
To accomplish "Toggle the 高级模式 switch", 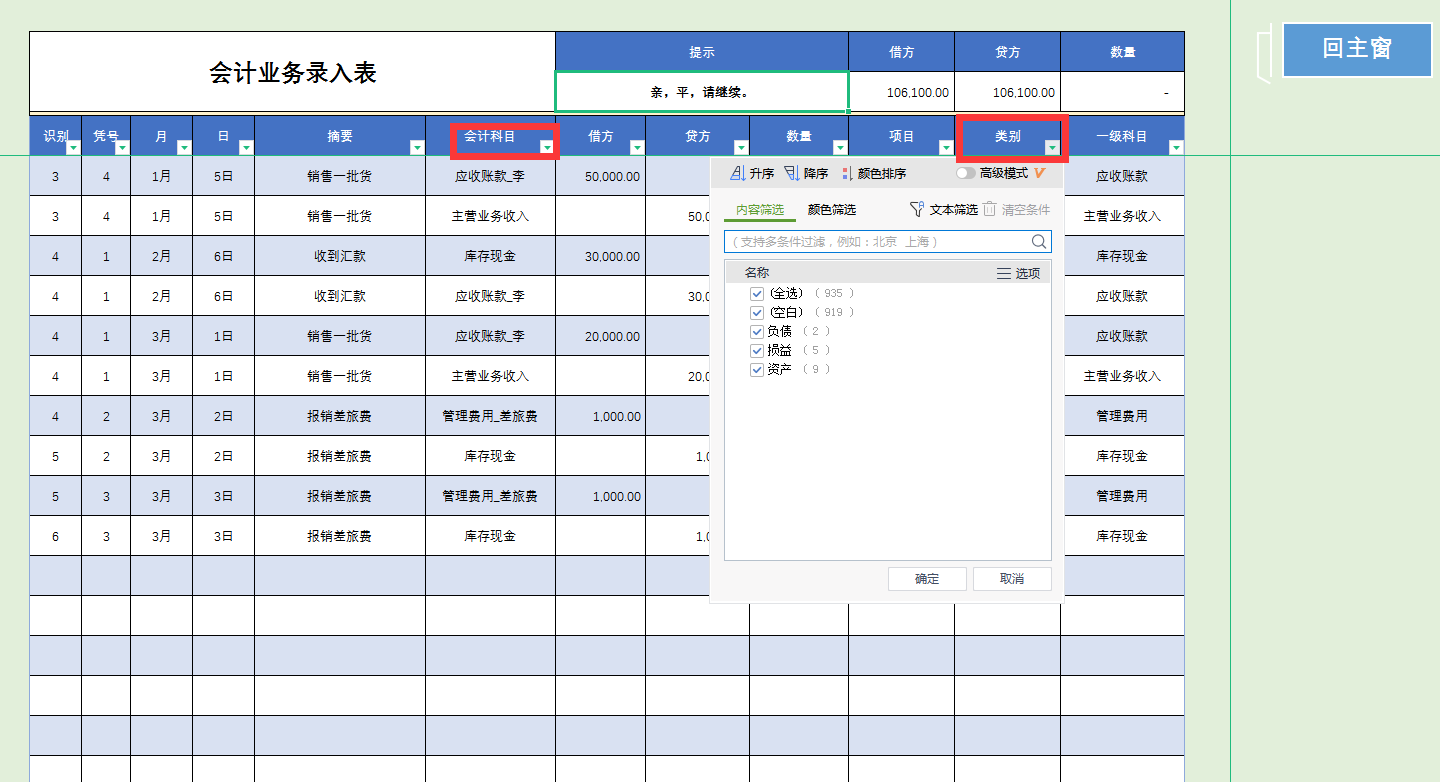I will 966,173.
